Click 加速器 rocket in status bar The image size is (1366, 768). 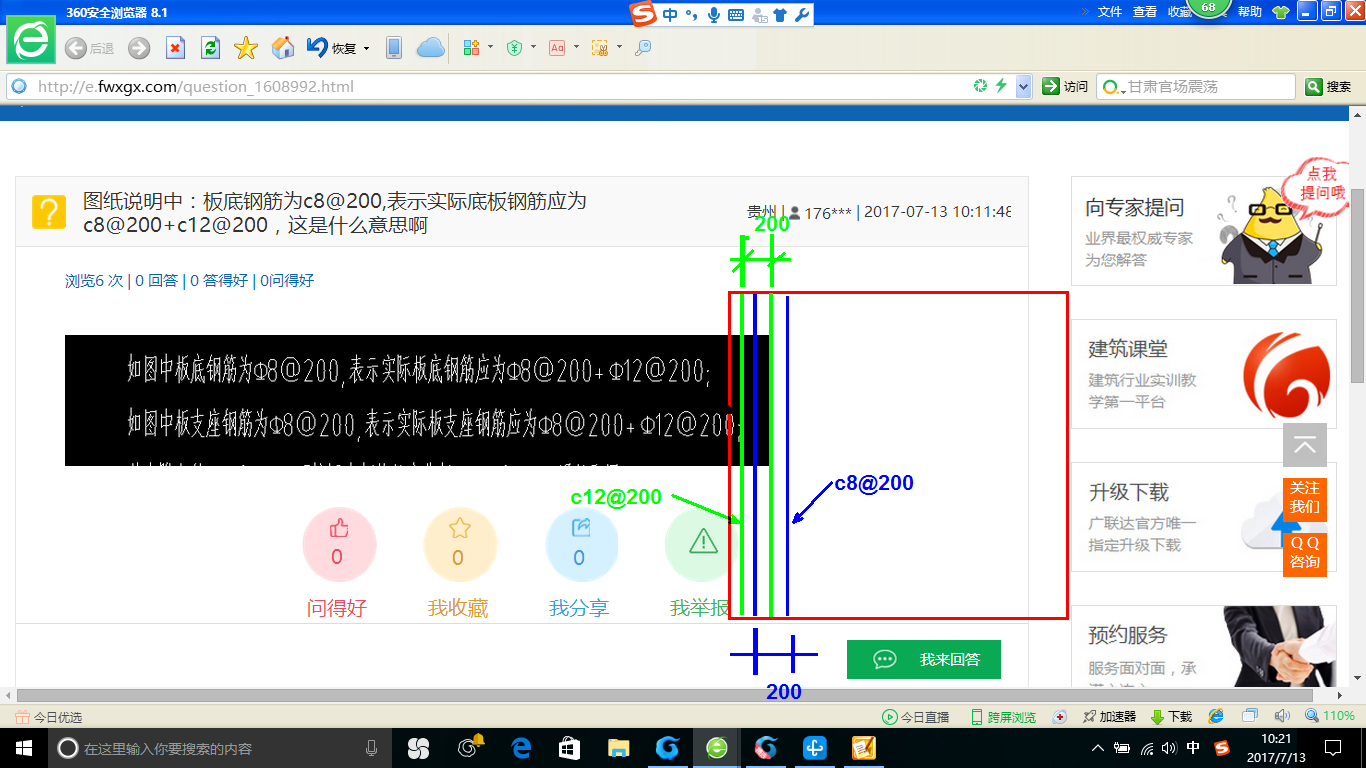(x=1110, y=717)
